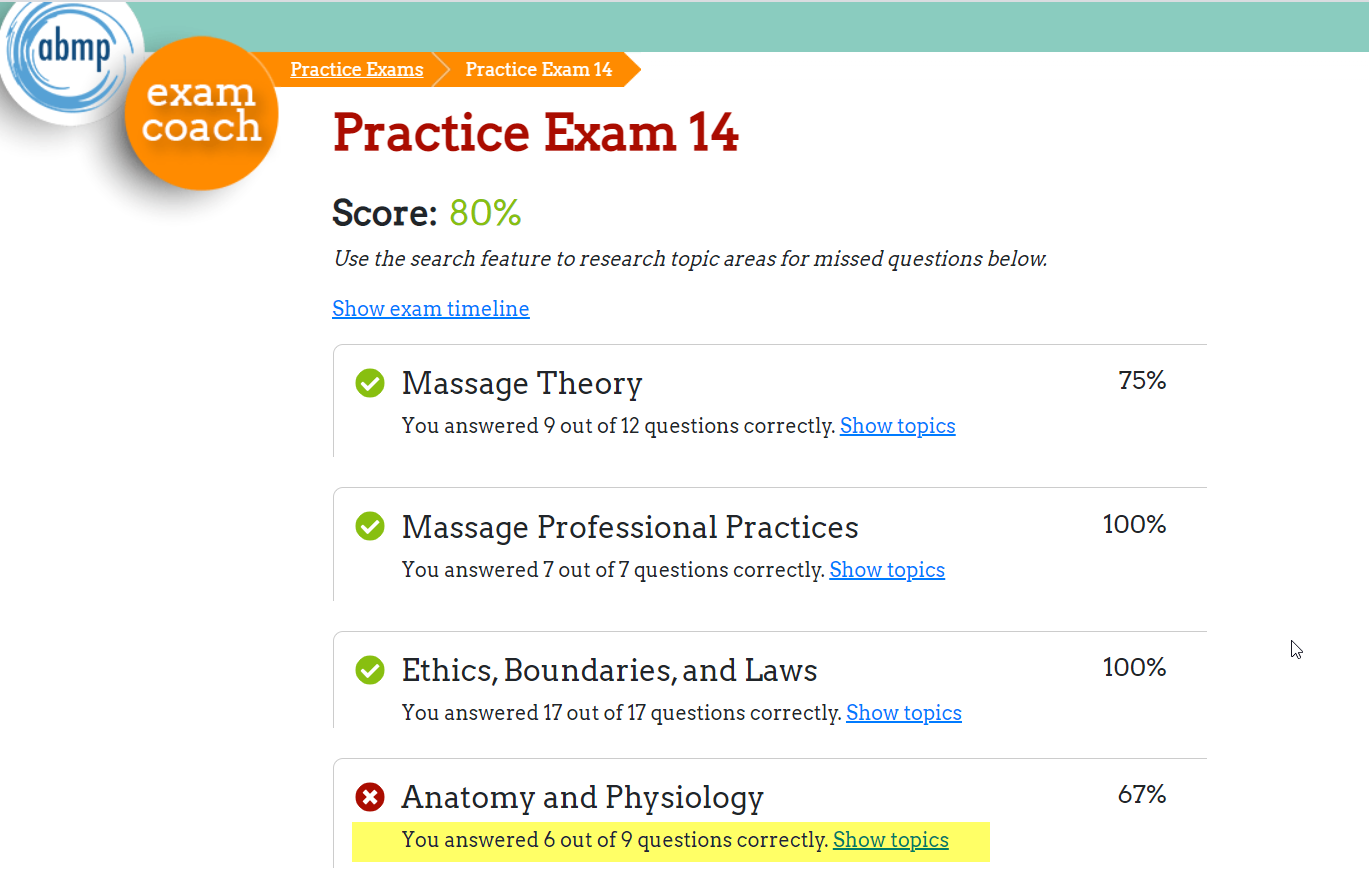Click green checkmark beside Ethics, Boundaries, and Laws
The height and width of the screenshot is (878, 1369).
click(370, 669)
